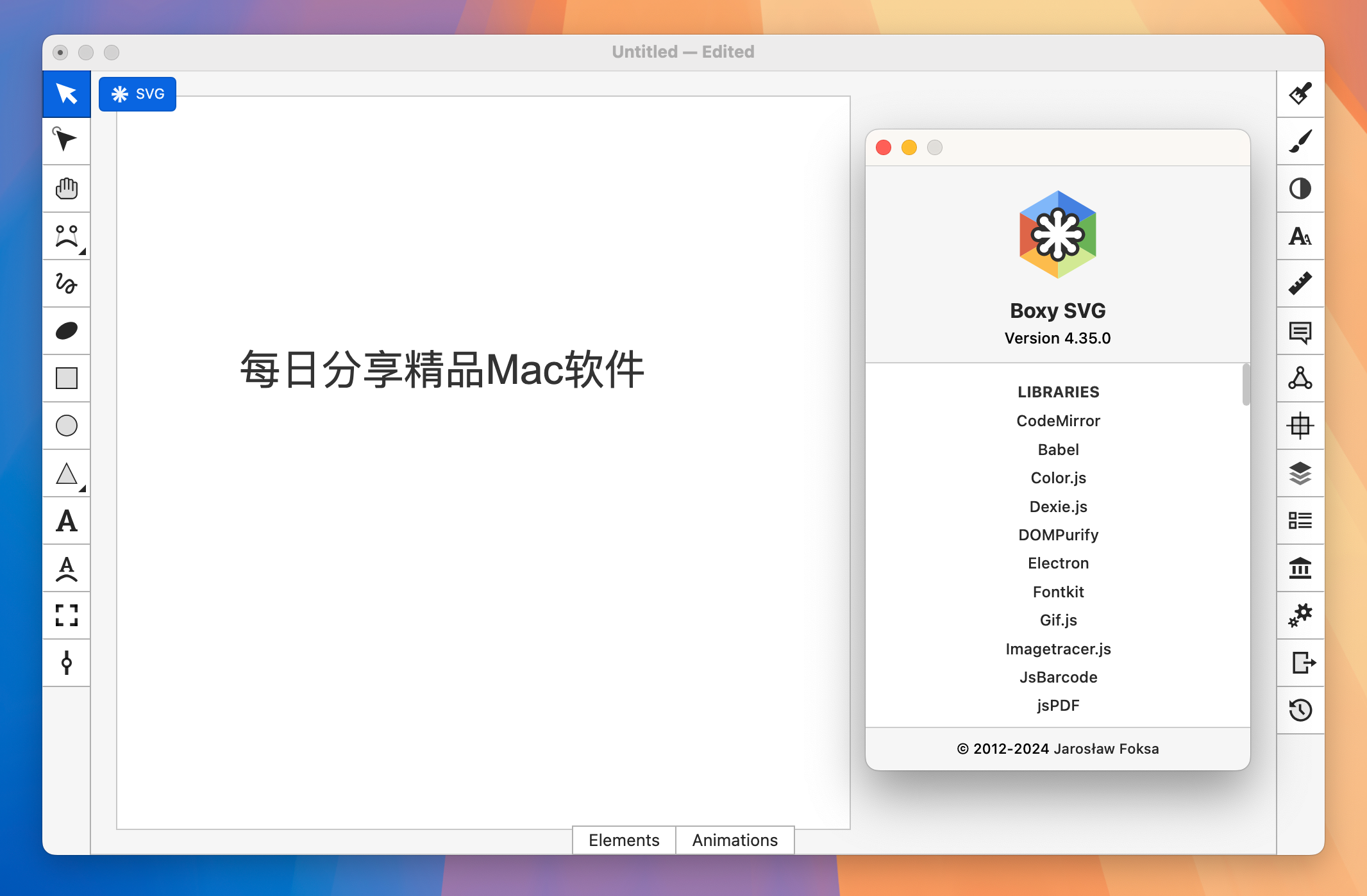Open the Stroke brush panel
The image size is (1367, 896).
(x=1300, y=141)
